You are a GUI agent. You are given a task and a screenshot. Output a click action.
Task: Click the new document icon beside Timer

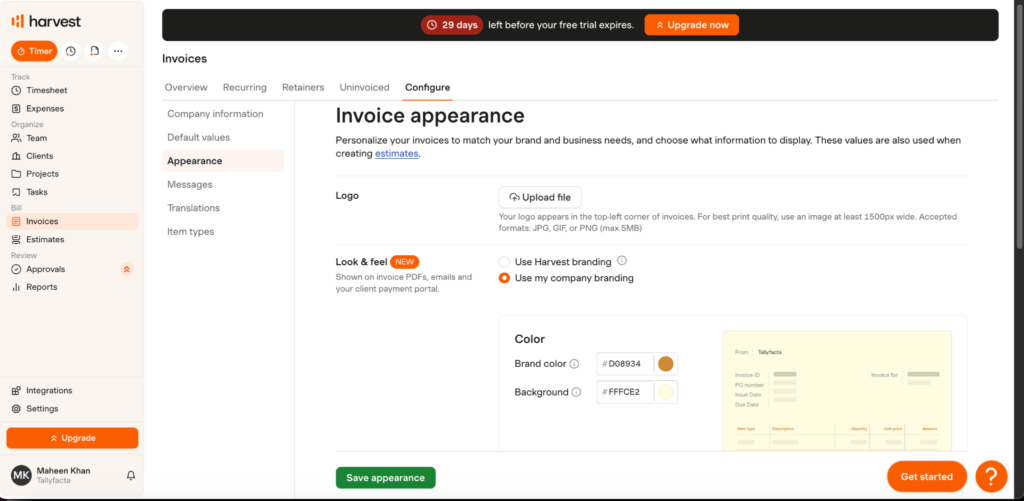95,51
